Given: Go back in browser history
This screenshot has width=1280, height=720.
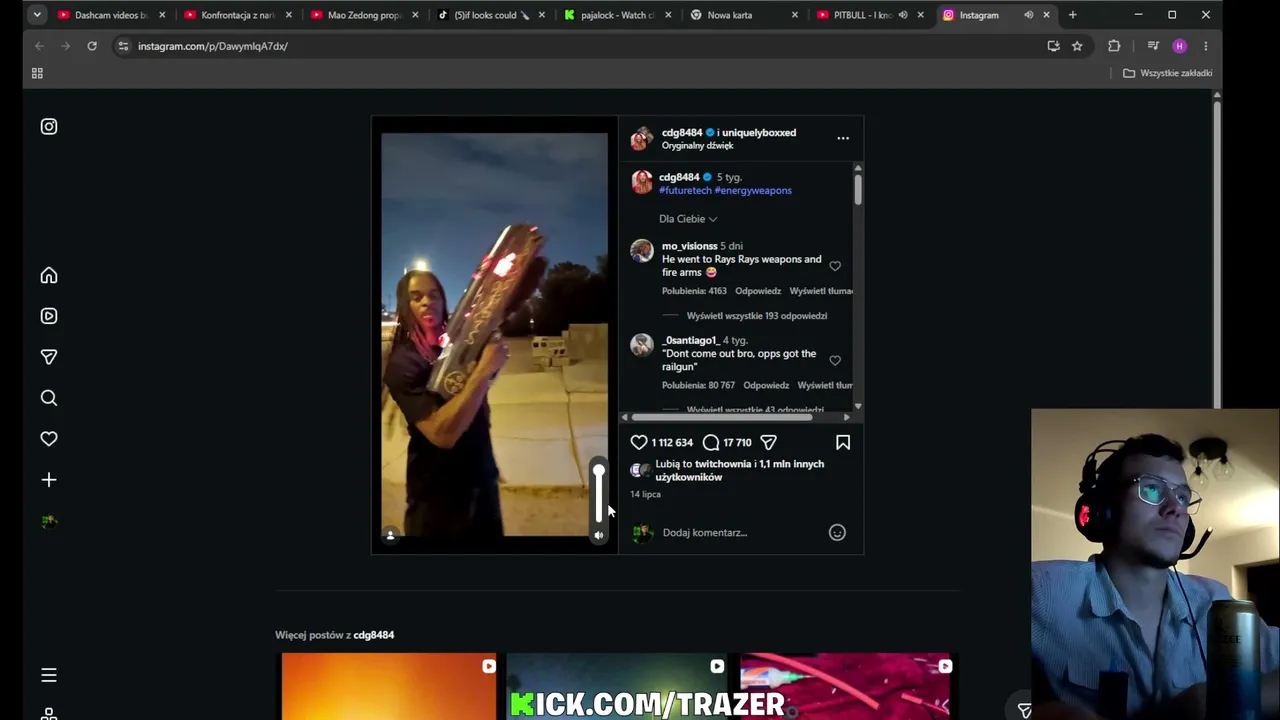Looking at the screenshot, I should (x=39, y=46).
